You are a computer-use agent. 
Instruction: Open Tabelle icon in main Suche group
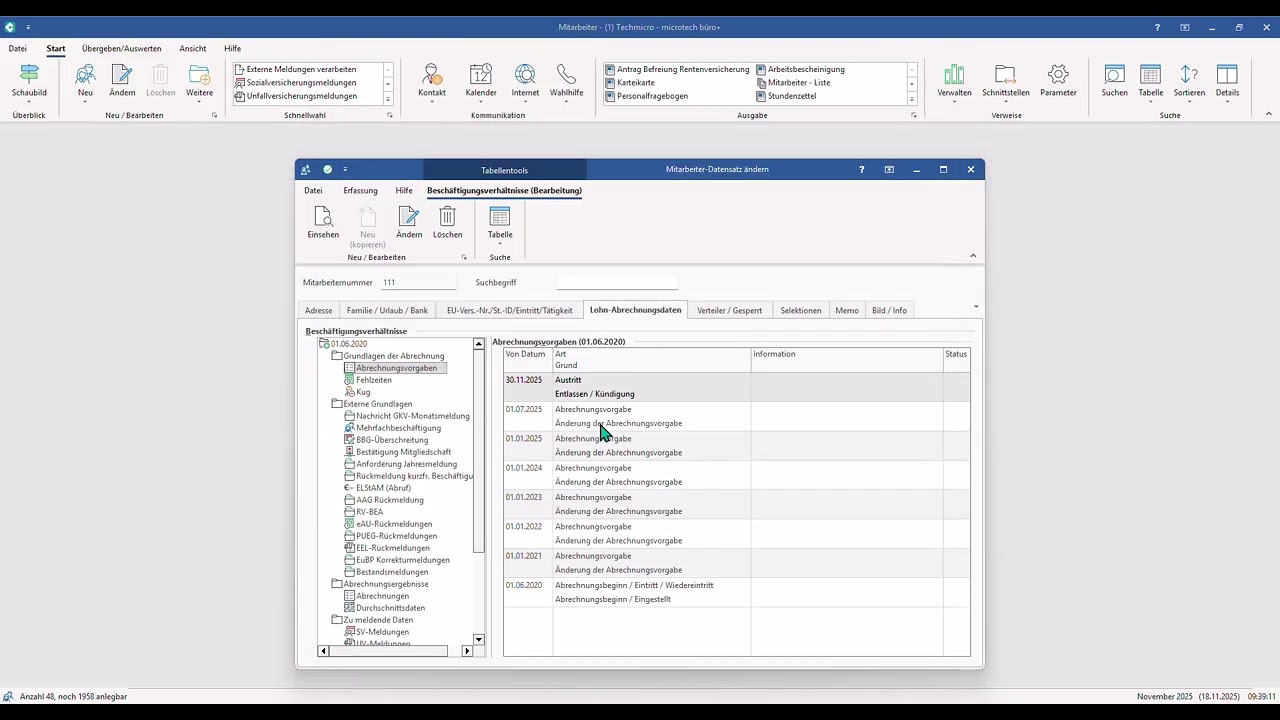point(1151,82)
